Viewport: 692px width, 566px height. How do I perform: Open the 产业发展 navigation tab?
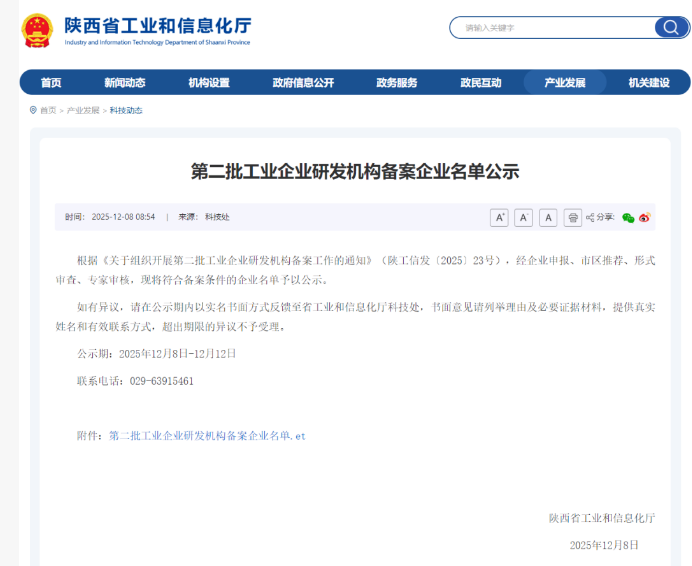pyautogui.click(x=565, y=83)
